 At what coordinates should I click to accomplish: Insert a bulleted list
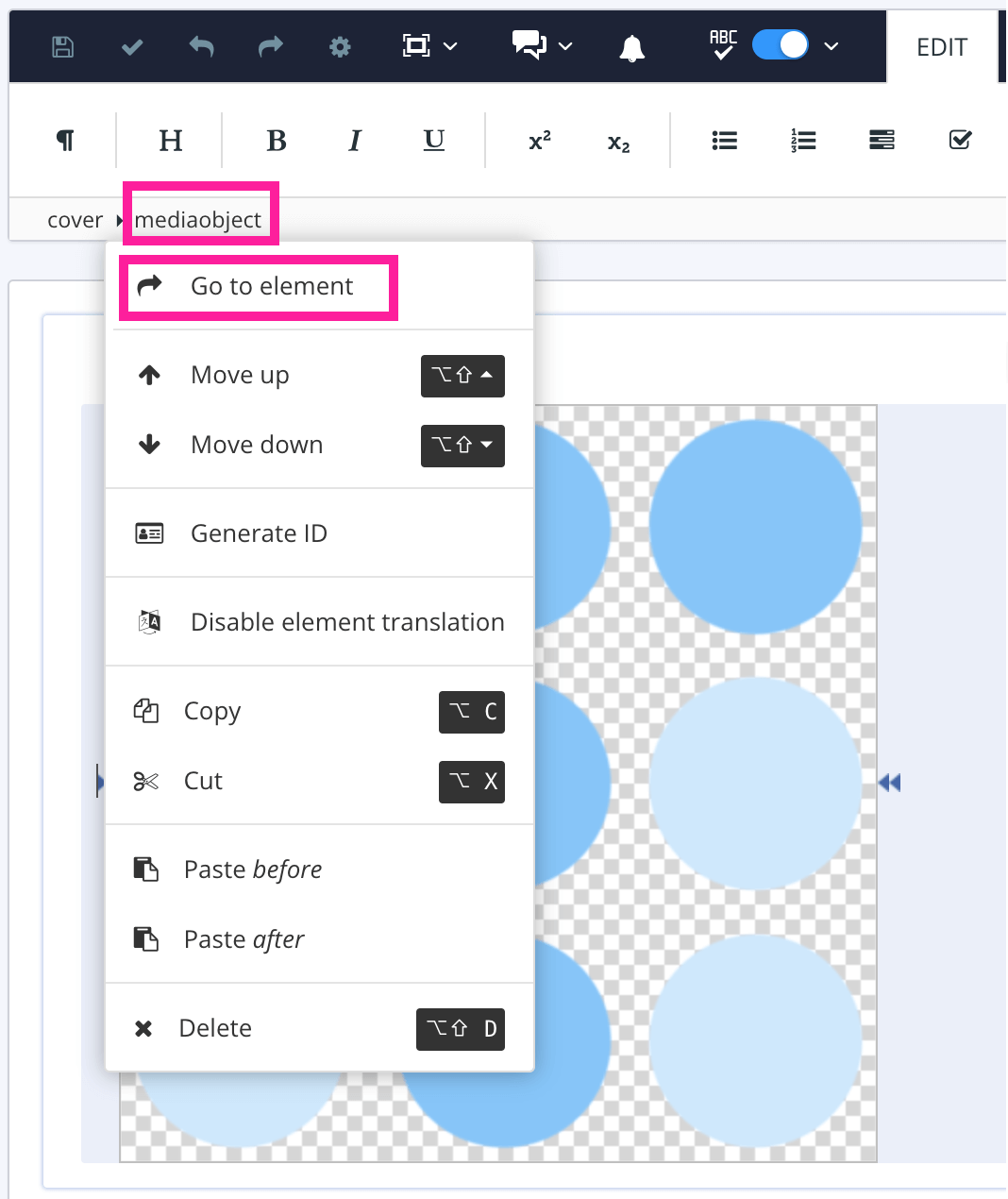coord(724,140)
